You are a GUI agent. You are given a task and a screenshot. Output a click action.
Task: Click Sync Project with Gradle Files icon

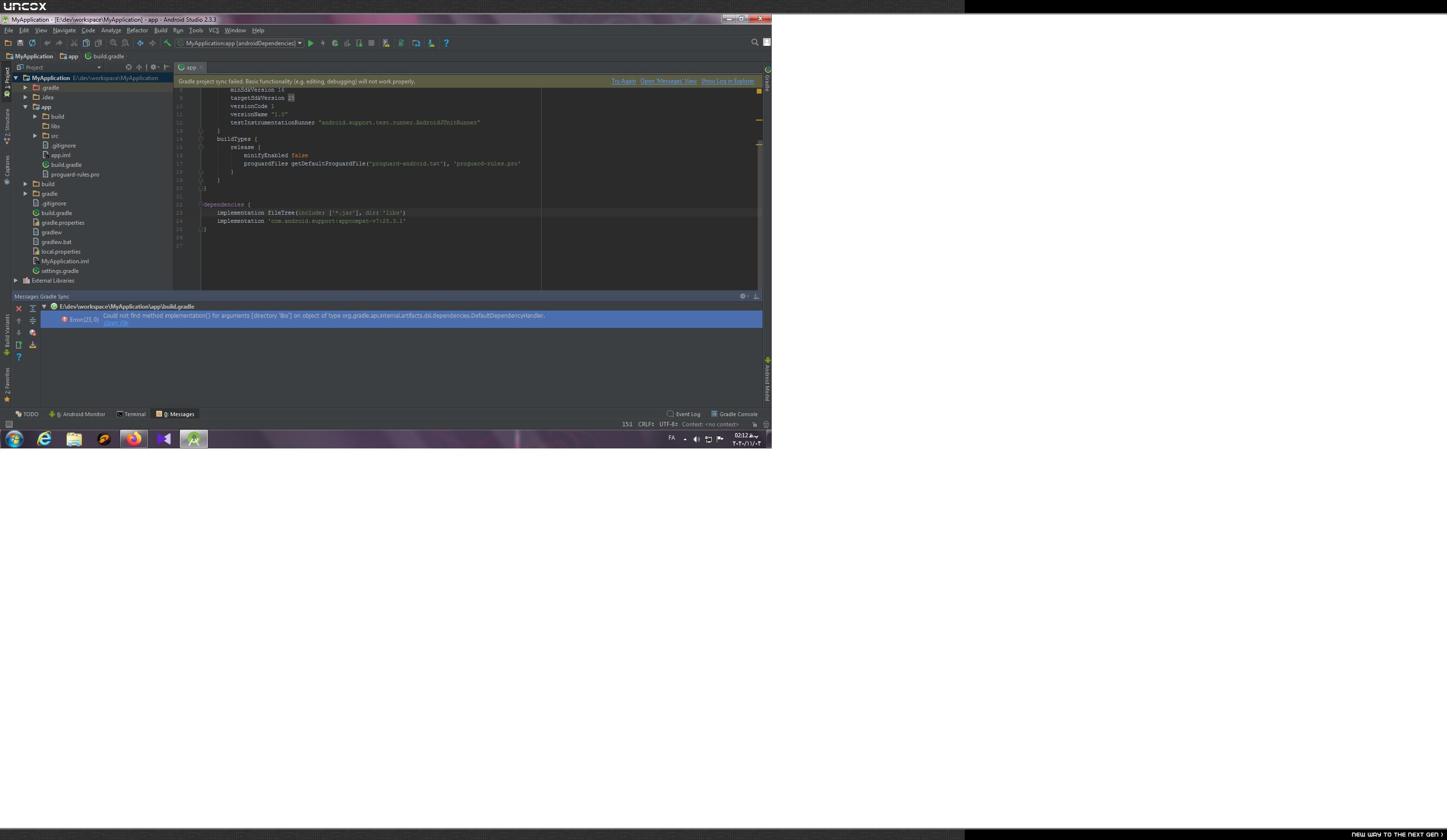point(401,43)
